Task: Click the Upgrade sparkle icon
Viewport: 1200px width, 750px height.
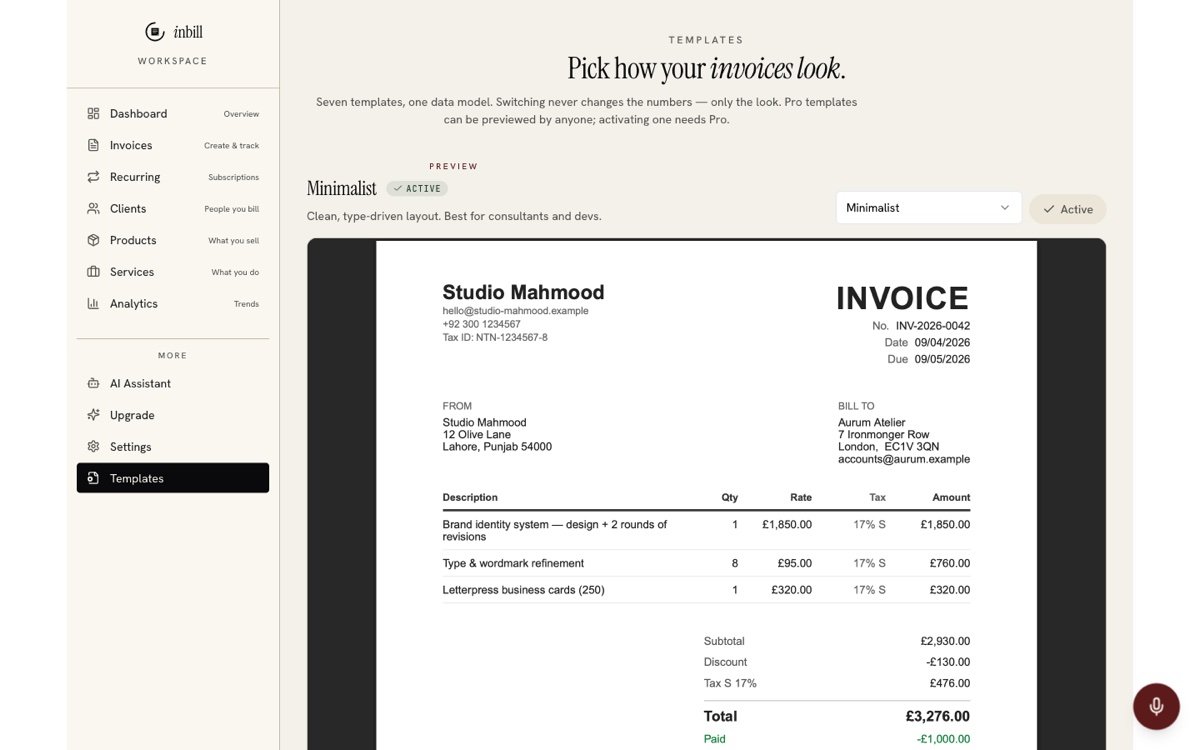Action: coord(93,415)
